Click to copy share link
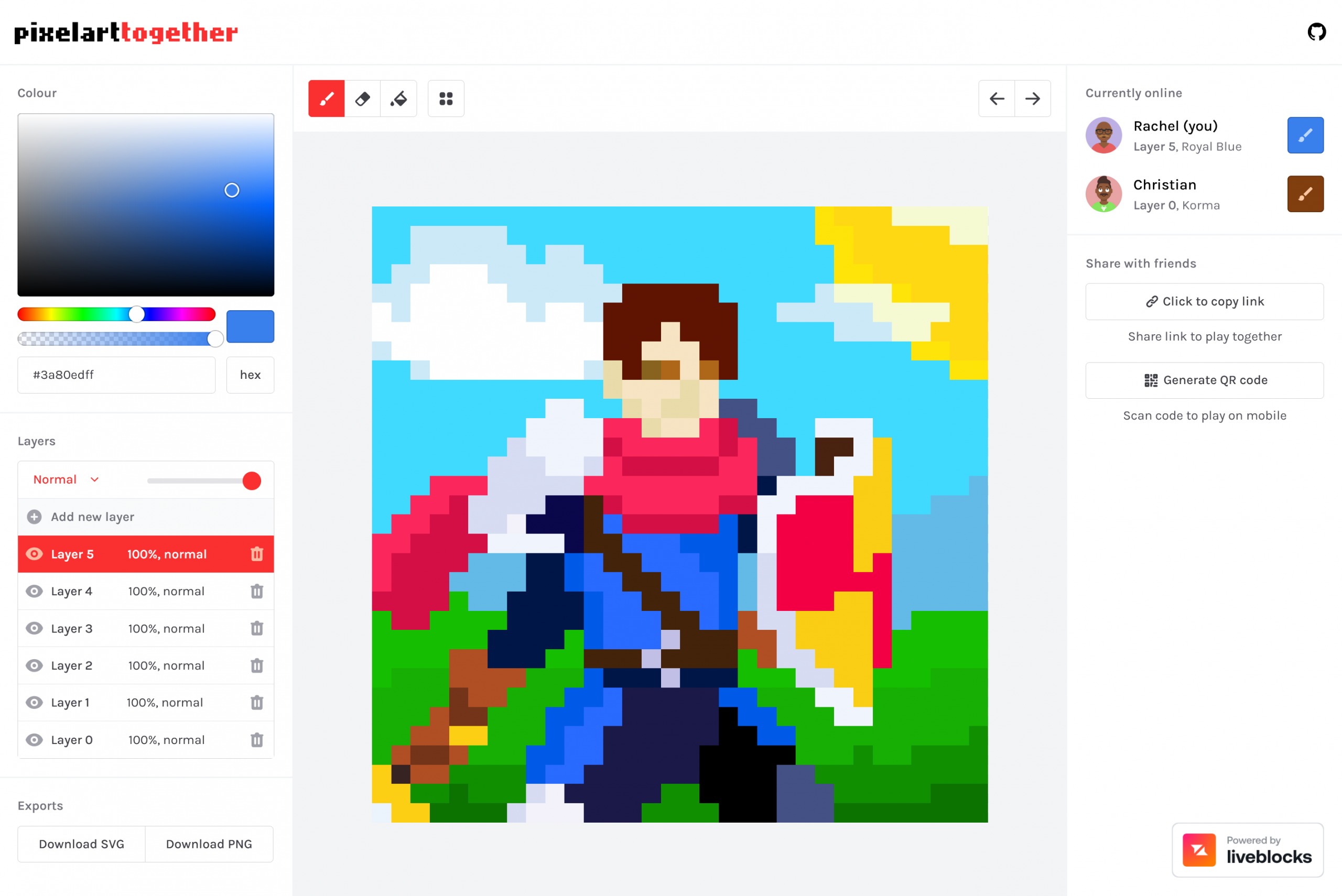The width and height of the screenshot is (1342, 896). (x=1204, y=302)
